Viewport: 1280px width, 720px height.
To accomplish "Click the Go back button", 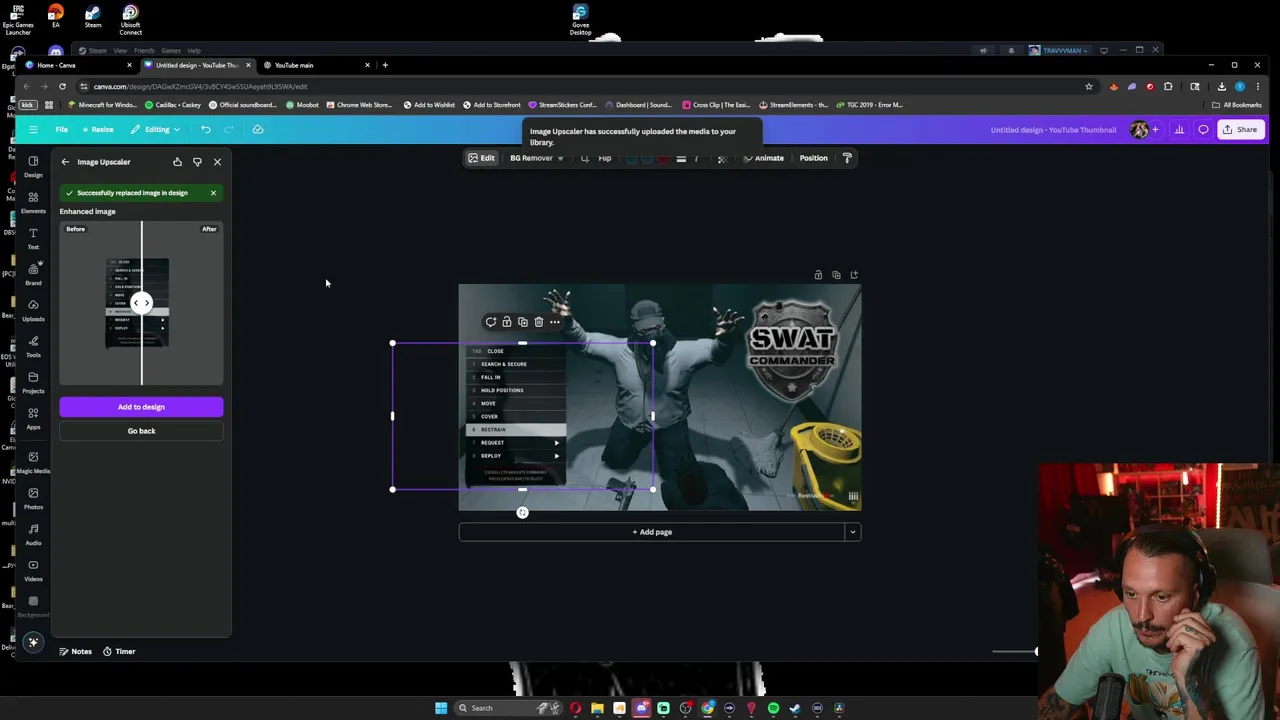I will pos(141,431).
